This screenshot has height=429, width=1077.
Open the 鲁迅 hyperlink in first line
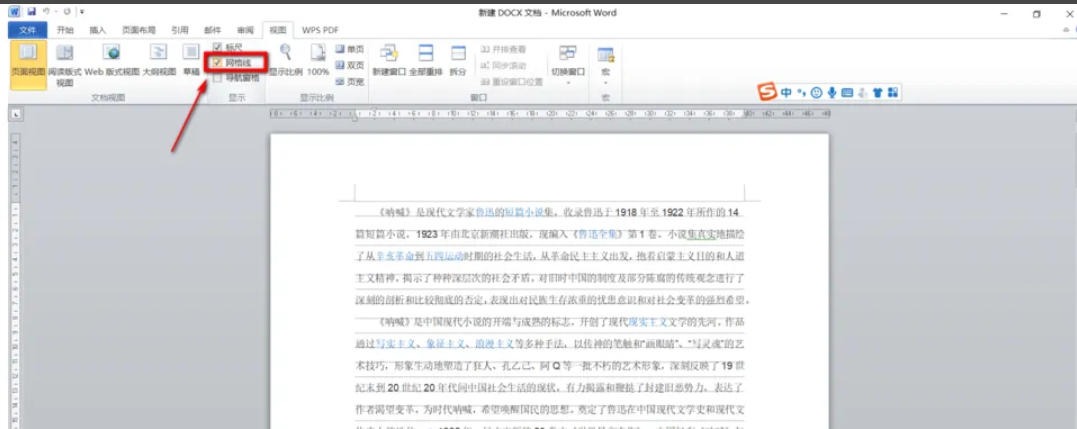click(x=485, y=213)
